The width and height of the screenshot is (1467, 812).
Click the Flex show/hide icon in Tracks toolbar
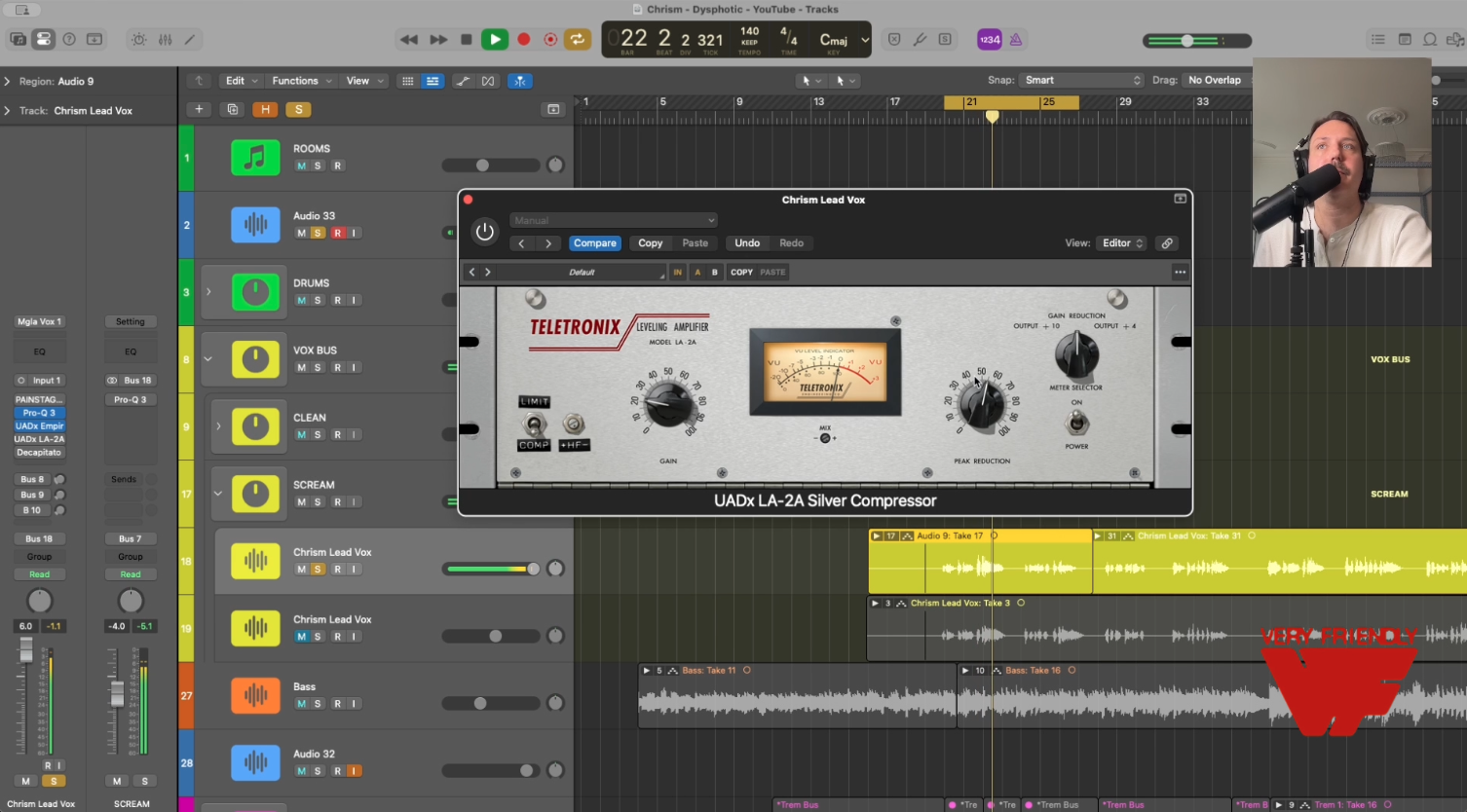pyautogui.click(x=488, y=81)
